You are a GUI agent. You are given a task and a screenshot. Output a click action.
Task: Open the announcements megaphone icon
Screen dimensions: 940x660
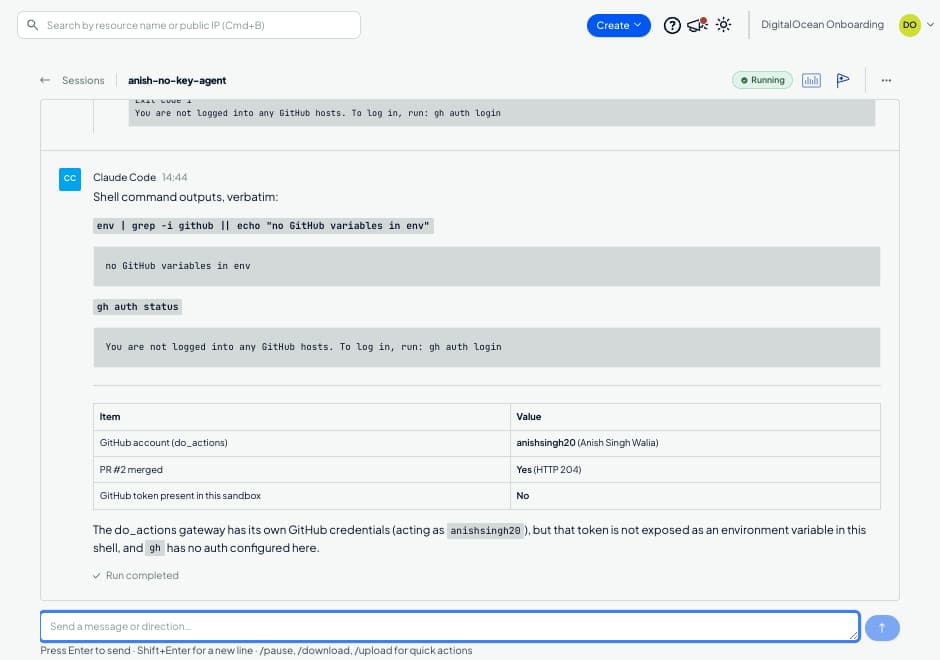pyautogui.click(x=697, y=25)
